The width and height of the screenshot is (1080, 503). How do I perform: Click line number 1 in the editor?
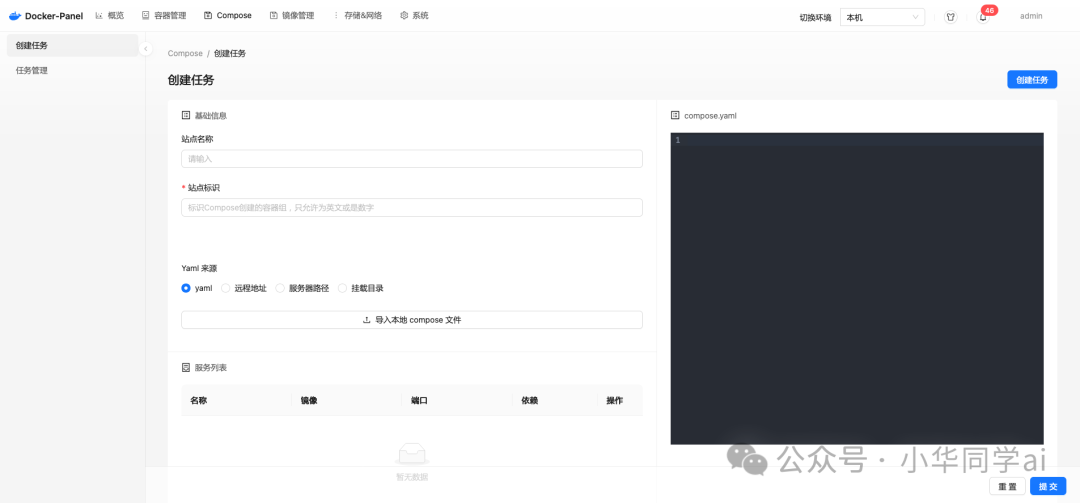tap(678, 140)
